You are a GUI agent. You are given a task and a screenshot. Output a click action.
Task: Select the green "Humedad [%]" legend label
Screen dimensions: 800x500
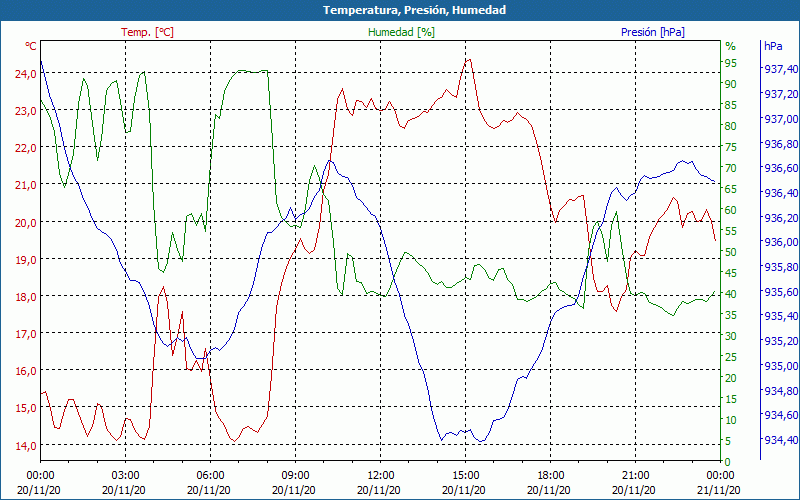point(401,32)
